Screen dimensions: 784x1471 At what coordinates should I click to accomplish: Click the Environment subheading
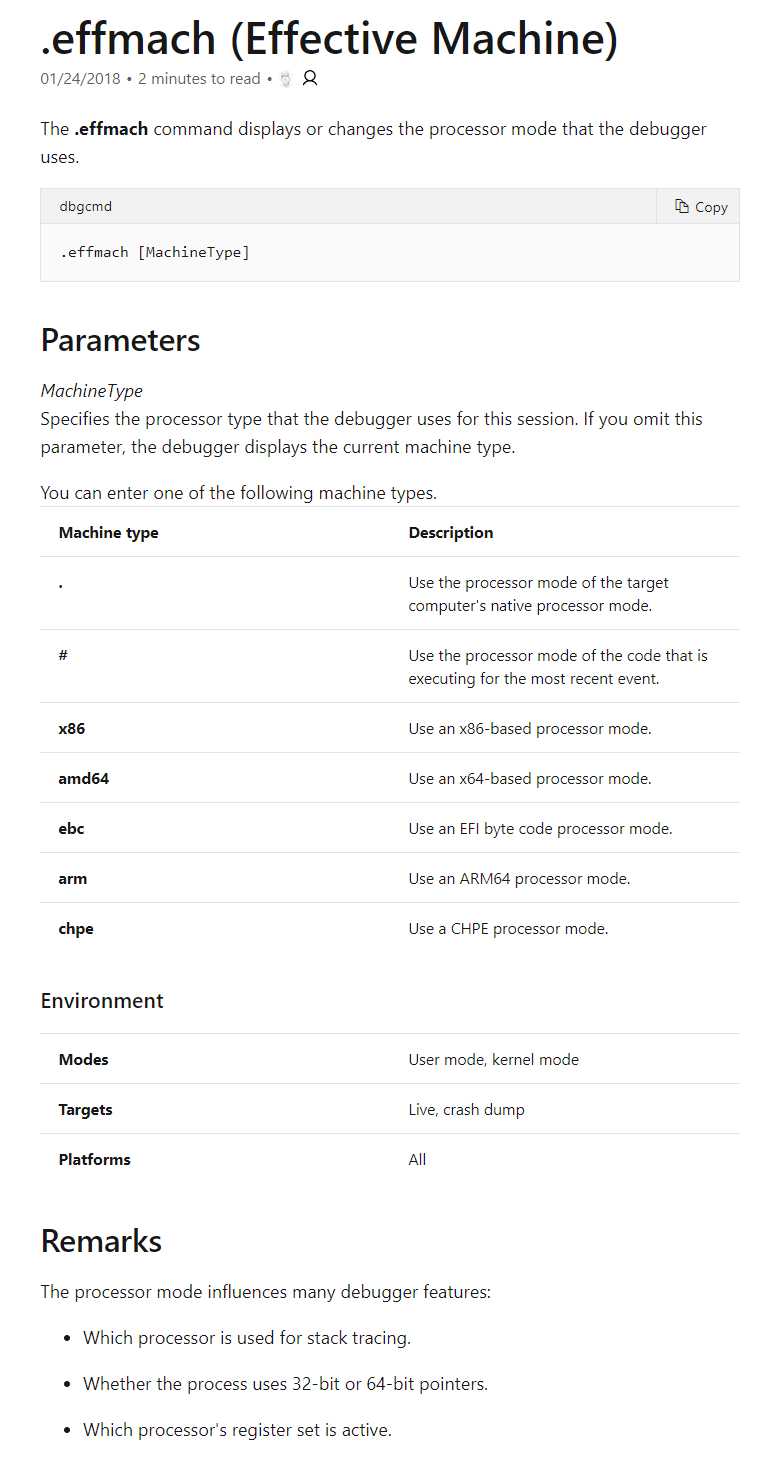tap(102, 1001)
